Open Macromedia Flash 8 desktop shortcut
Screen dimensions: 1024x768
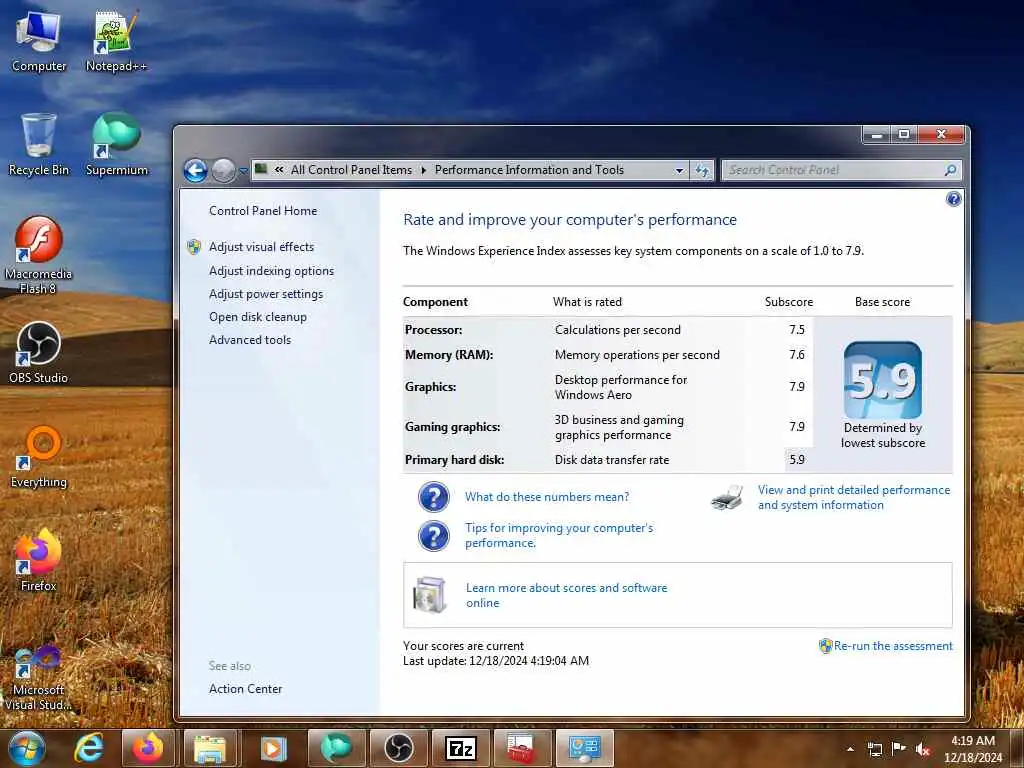coord(38,256)
